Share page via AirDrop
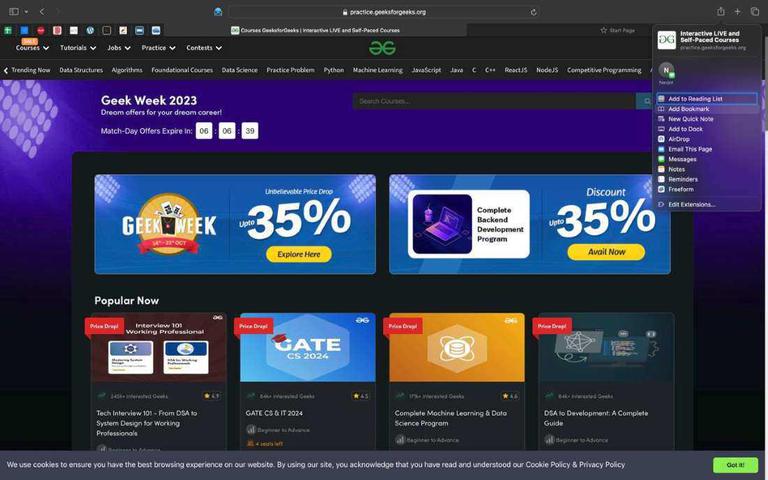This screenshot has width=768, height=480. click(707, 139)
